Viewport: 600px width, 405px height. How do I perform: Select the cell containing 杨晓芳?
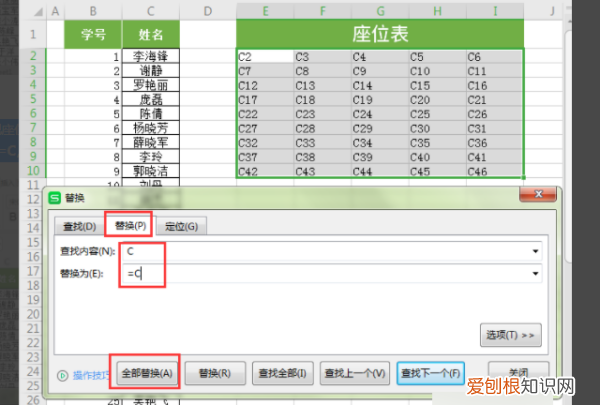[151, 128]
